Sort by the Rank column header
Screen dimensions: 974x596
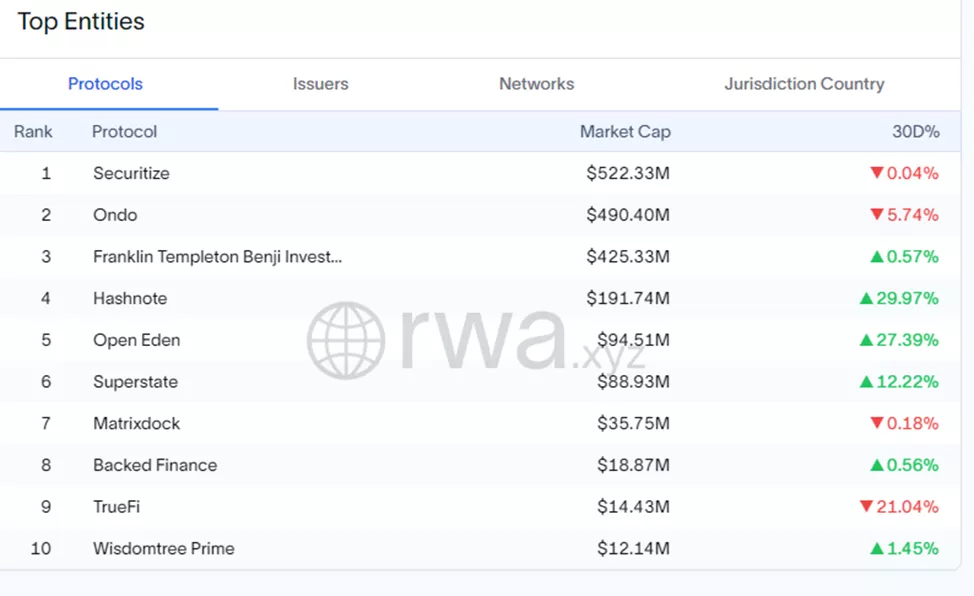33,132
